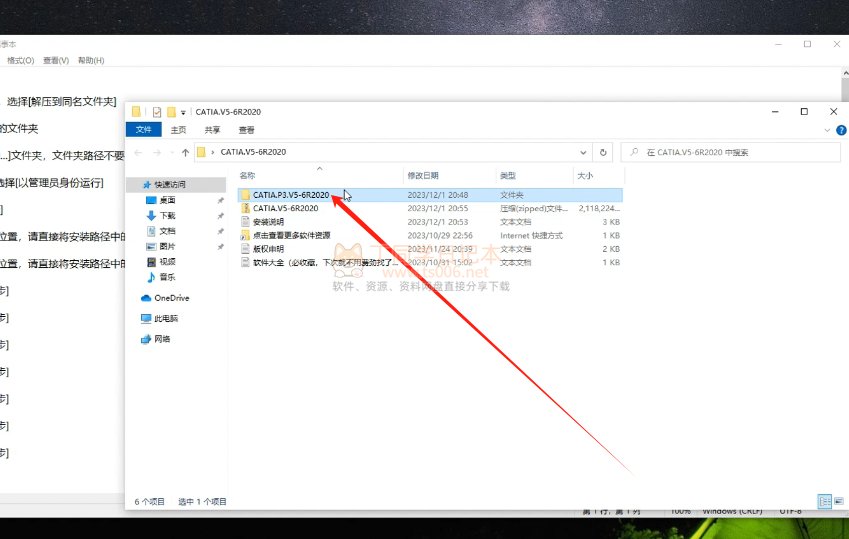The image size is (849, 539).
Task: Open 桌面 in quick access
Action: (x=167, y=200)
